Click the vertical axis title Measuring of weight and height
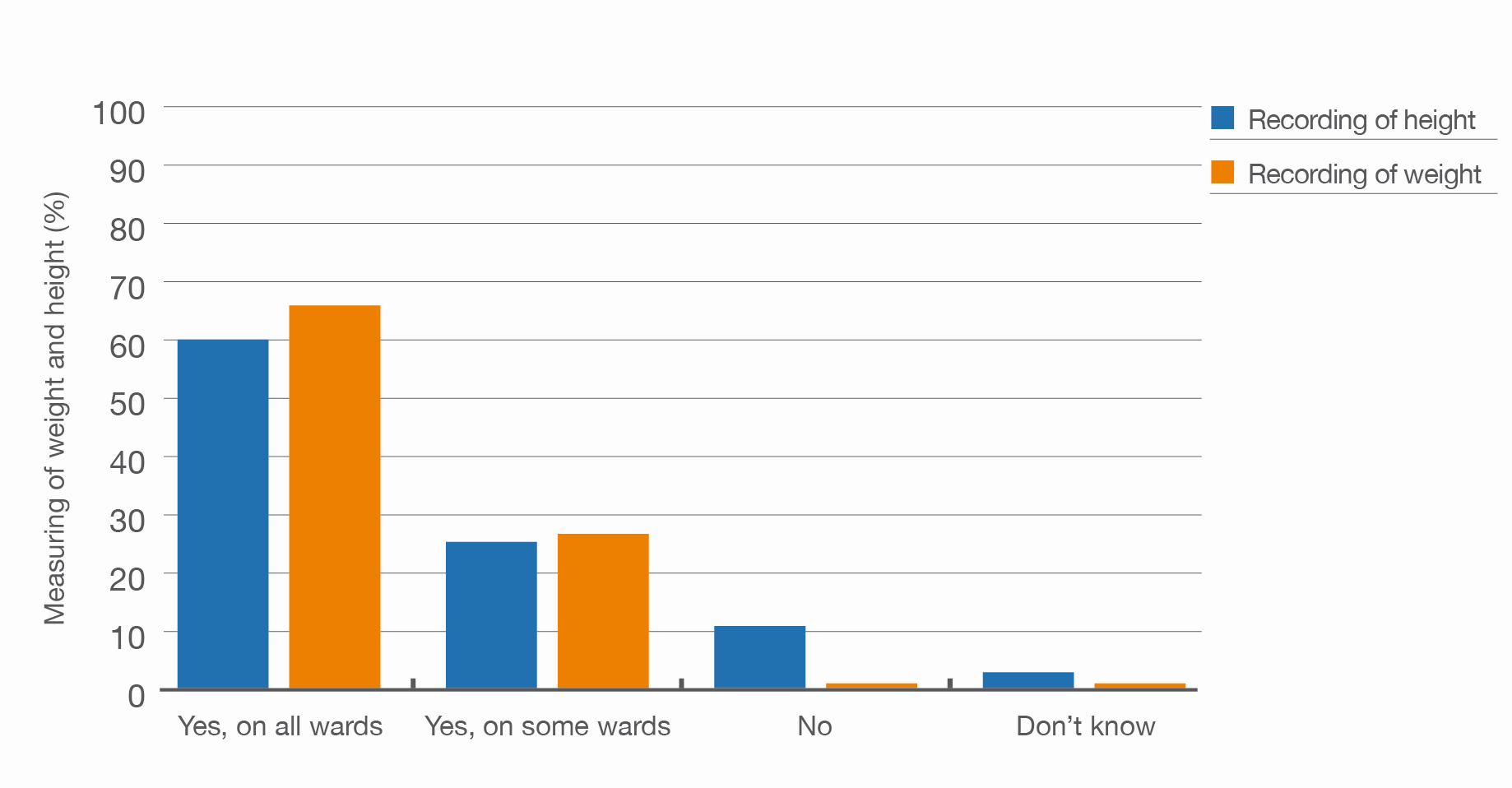 [54, 408]
